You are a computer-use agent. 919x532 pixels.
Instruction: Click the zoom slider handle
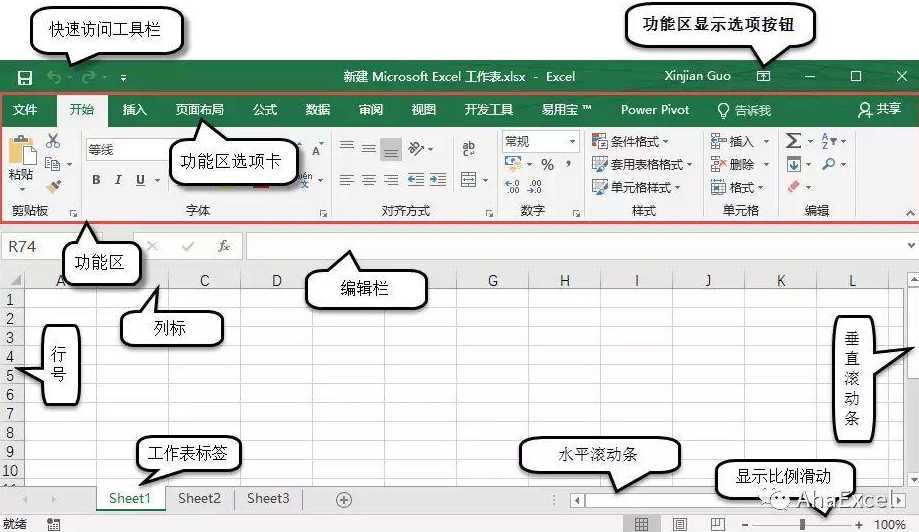[x=802, y=524]
